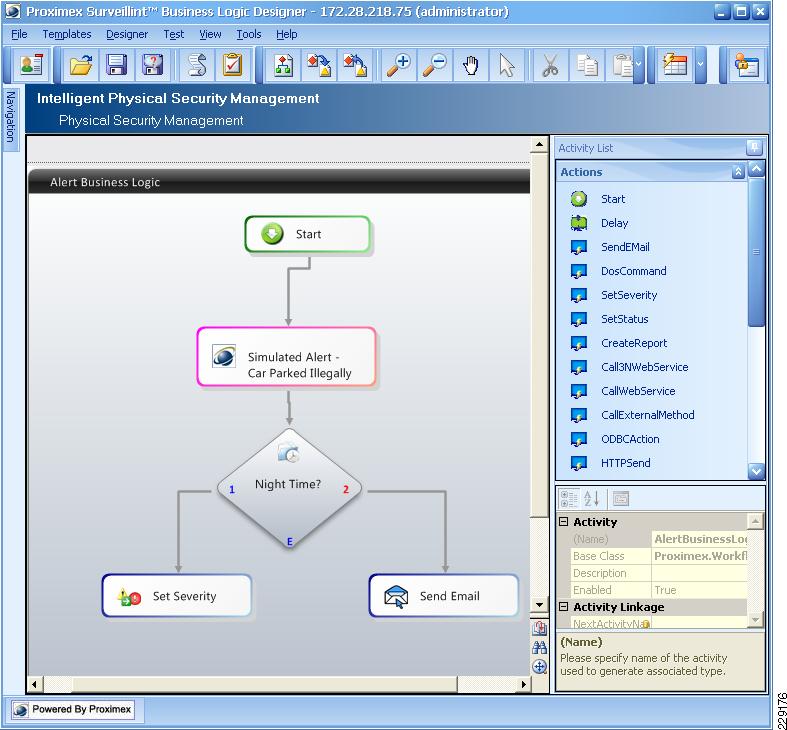
Task: Select the Zoom Out magnifier tool
Action: 435,65
